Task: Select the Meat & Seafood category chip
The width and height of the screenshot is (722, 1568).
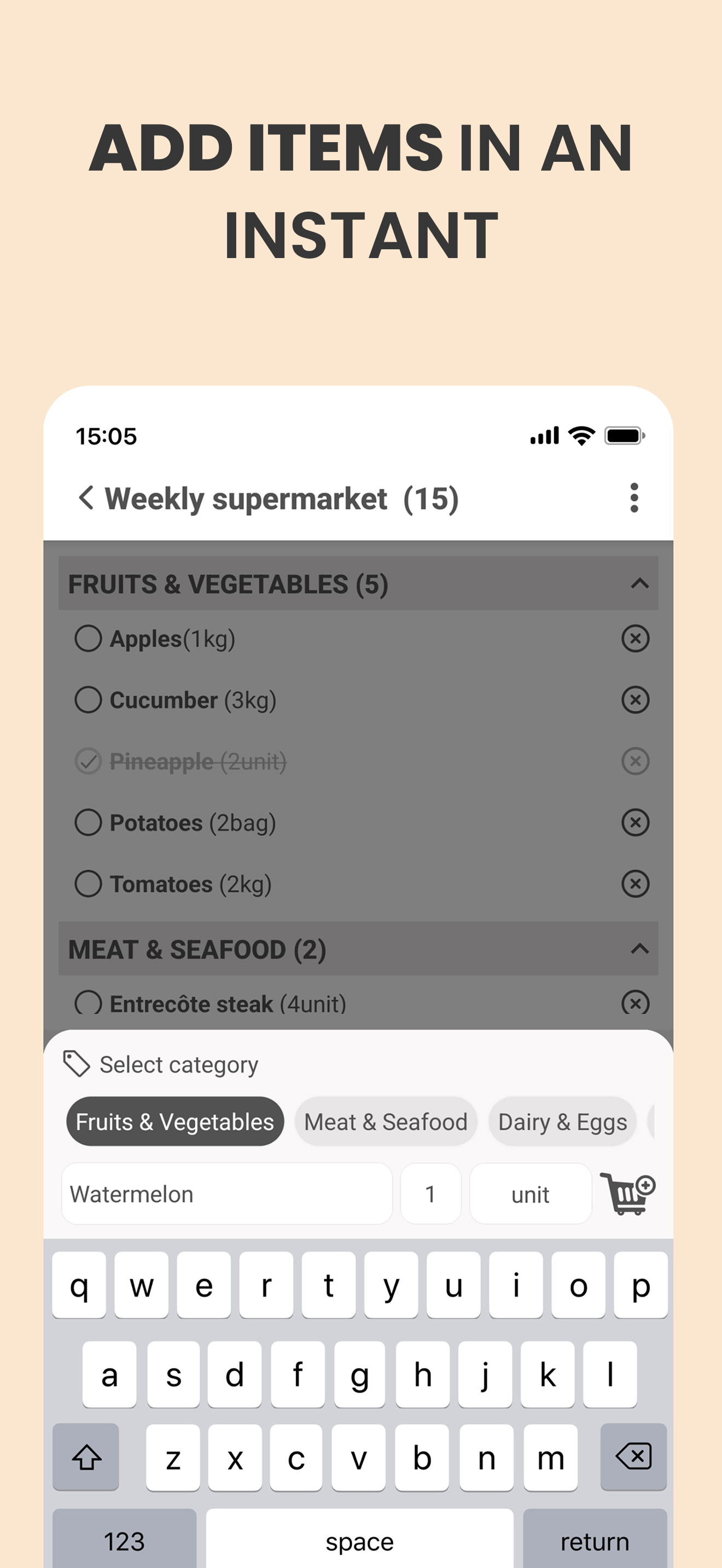Action: pos(386,1121)
